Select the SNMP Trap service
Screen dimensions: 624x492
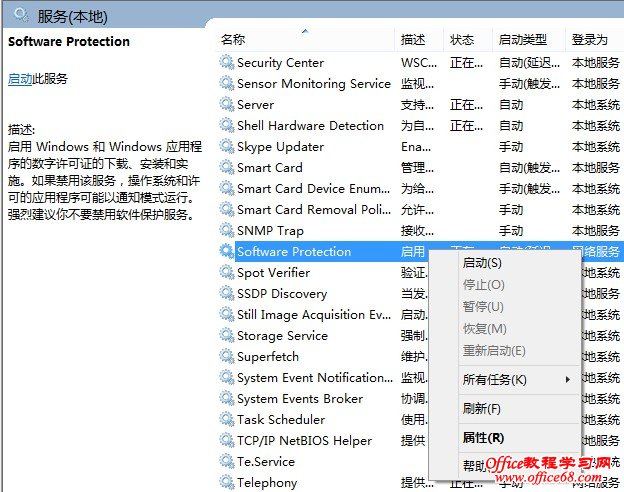[420, 230]
